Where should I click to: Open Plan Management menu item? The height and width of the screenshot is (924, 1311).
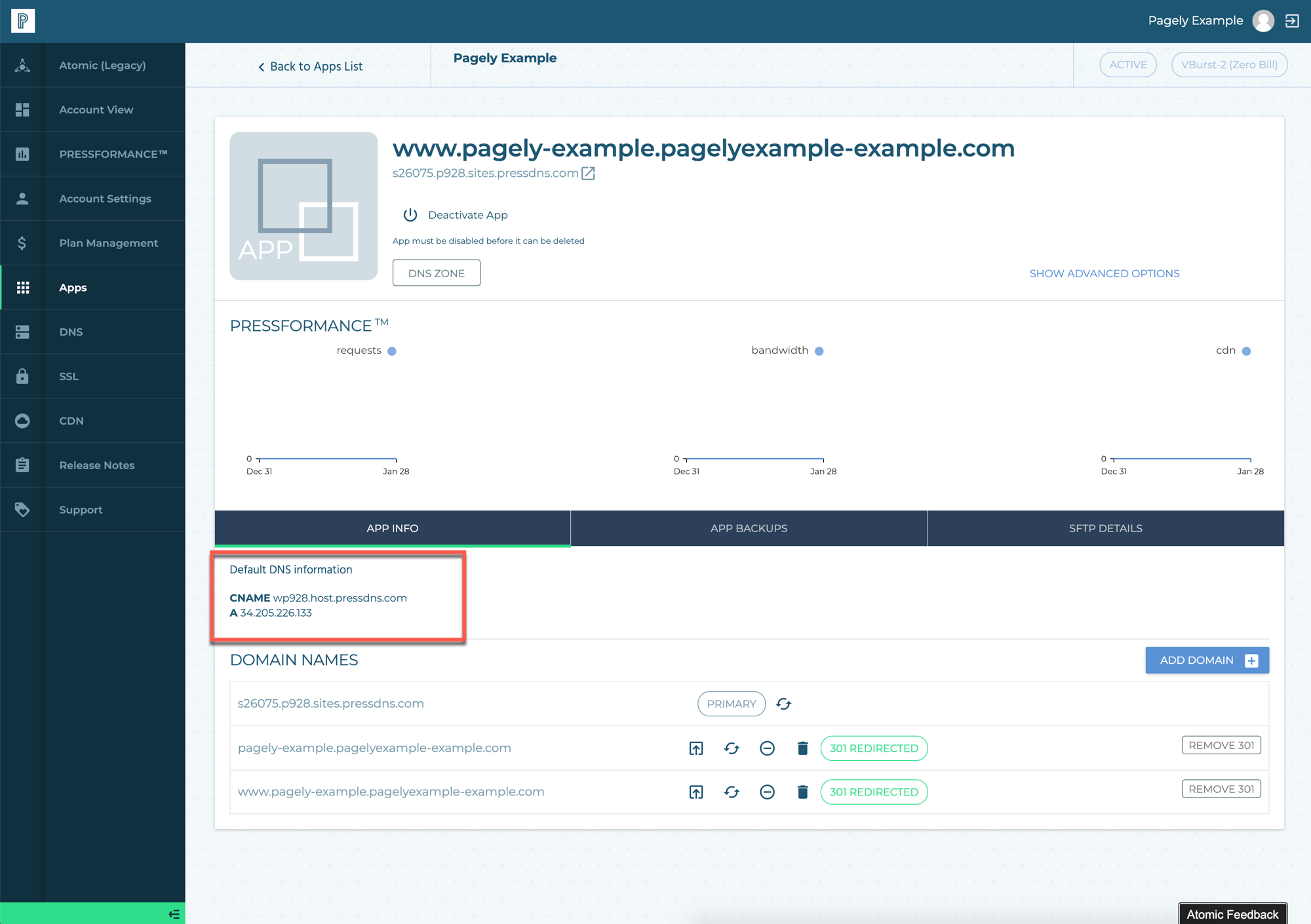tap(109, 243)
